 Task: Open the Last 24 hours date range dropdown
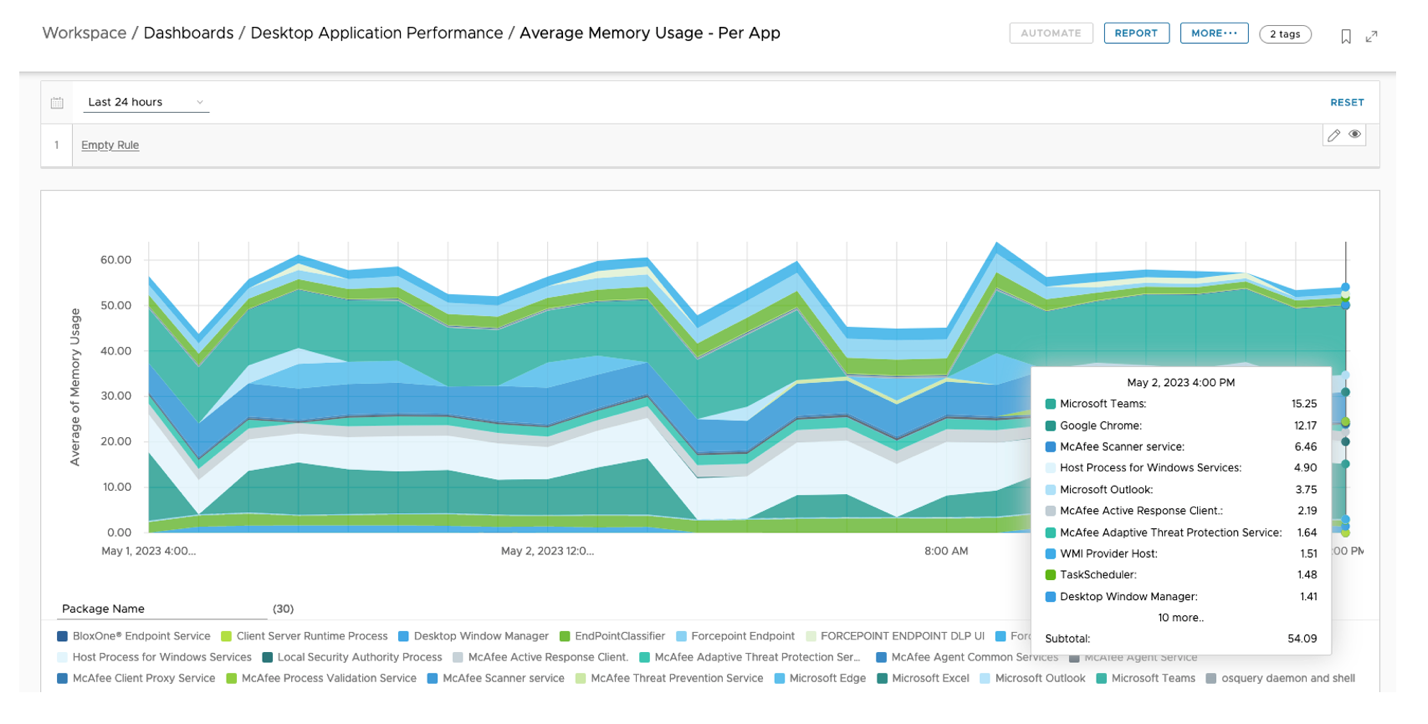[145, 102]
